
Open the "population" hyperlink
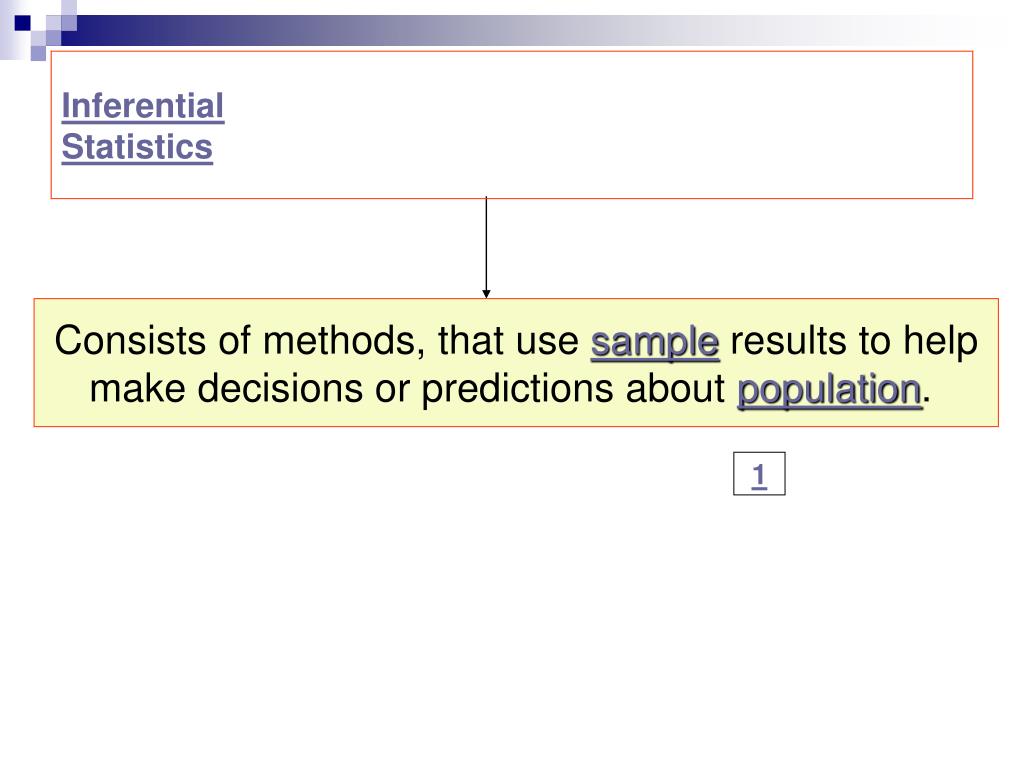tap(829, 391)
